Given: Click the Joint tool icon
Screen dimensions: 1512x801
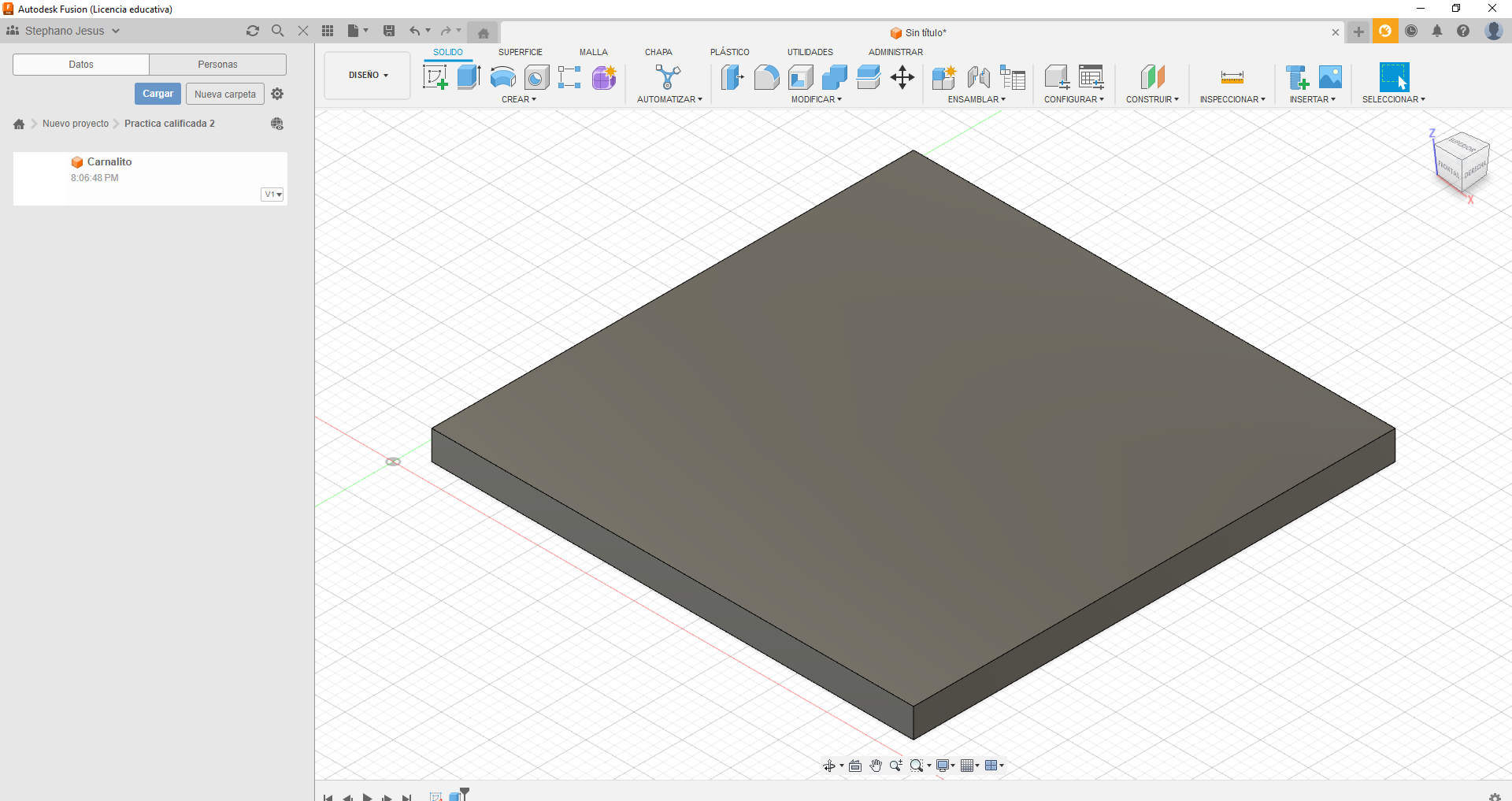Looking at the screenshot, I should 979,77.
